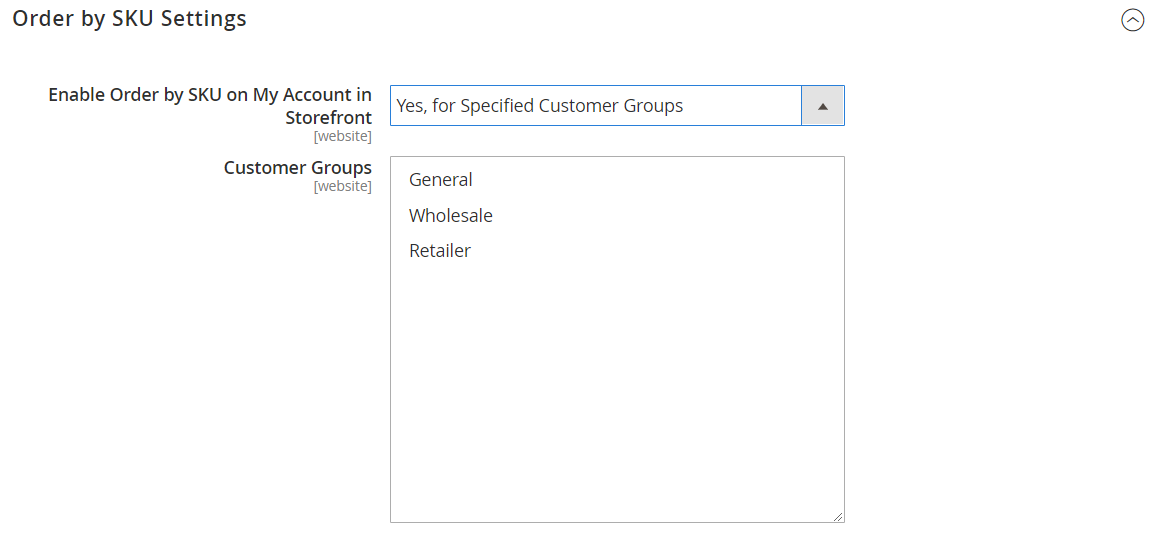Click the blank space right of Retailer option

(x=650, y=251)
